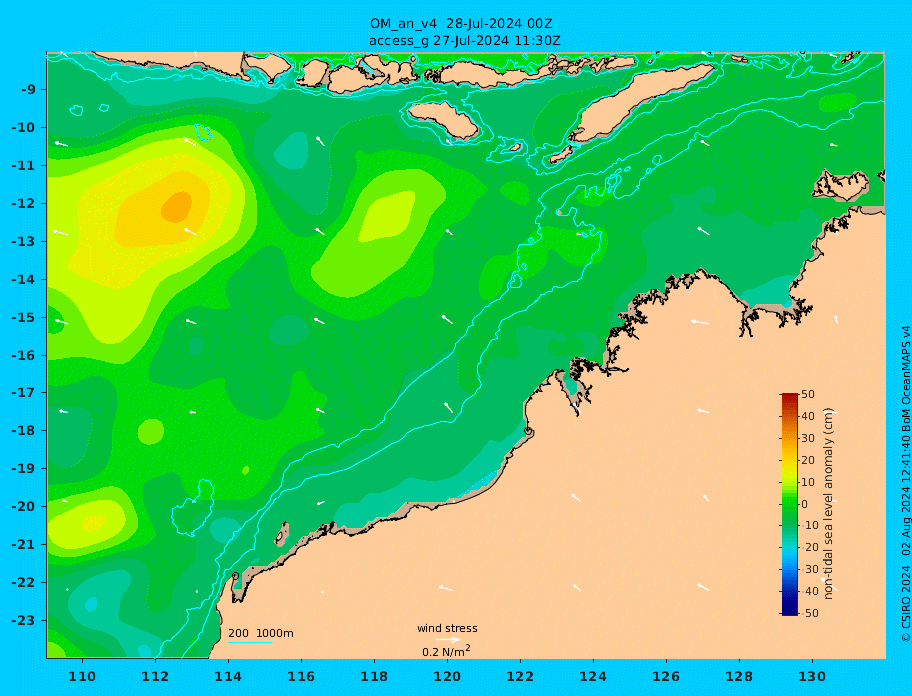912x696 pixels.
Task: Click longitude tick label 130
Action: point(812,676)
